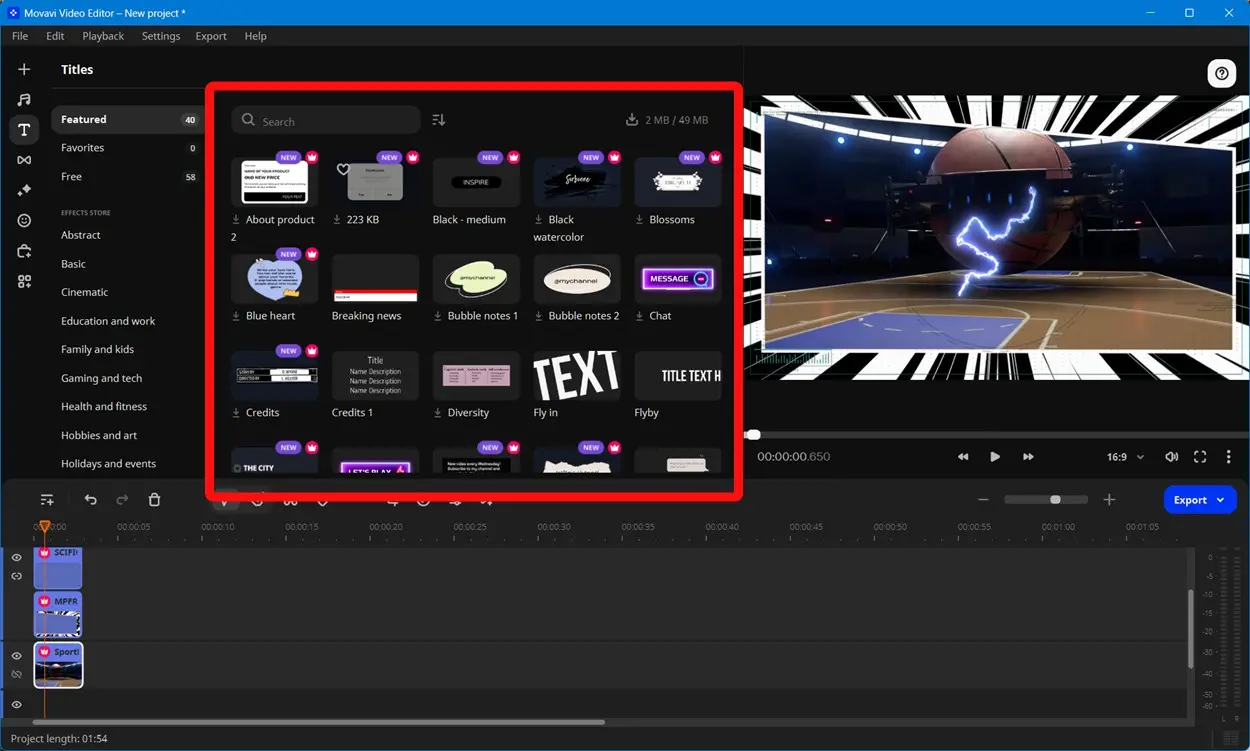
Task: Open the Audio panel in the sidebar
Action: 24,99
